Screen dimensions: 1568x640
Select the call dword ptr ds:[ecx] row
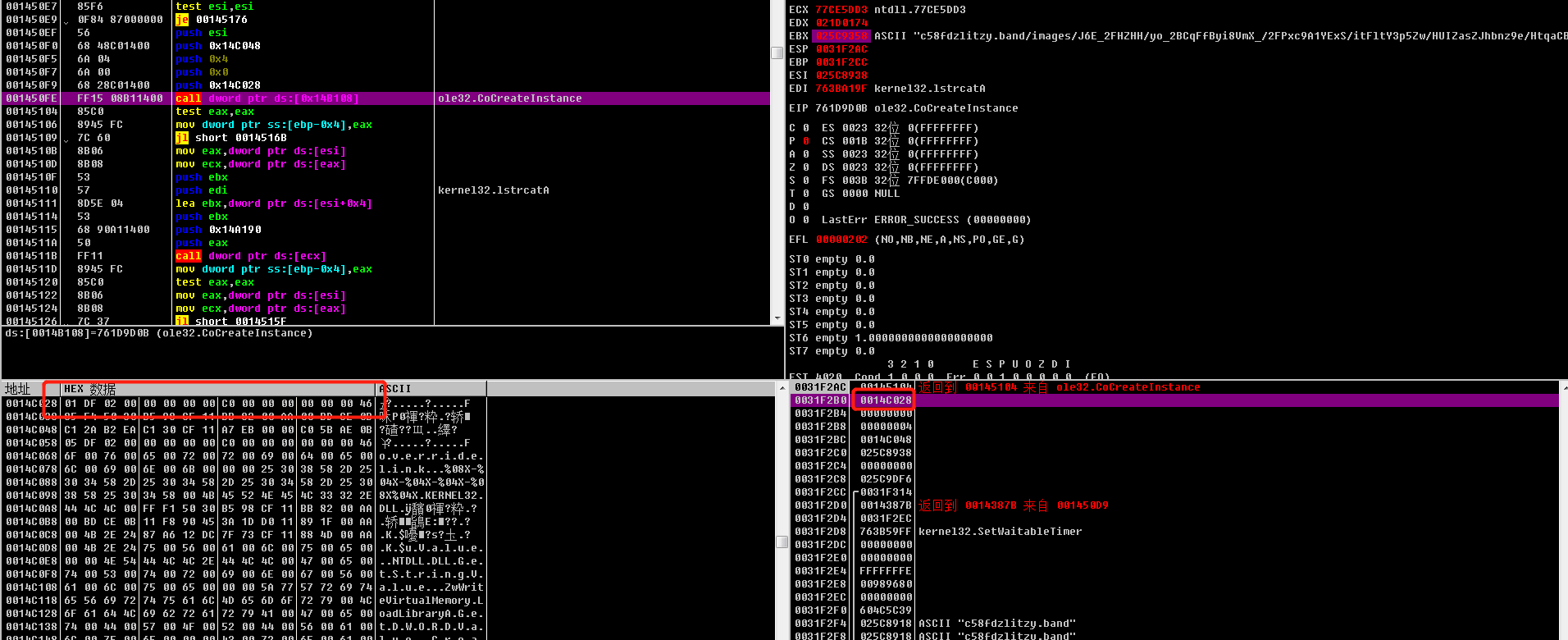click(385, 256)
